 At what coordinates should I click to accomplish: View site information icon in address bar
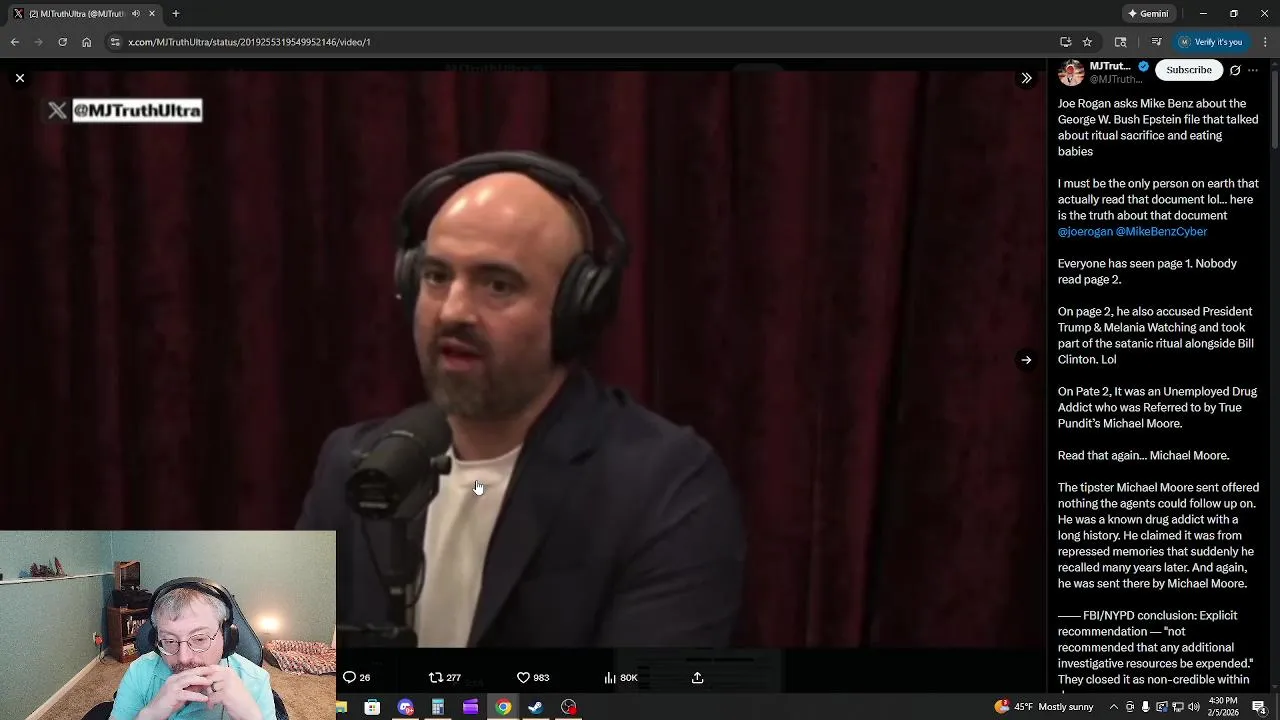pyautogui.click(x=115, y=42)
